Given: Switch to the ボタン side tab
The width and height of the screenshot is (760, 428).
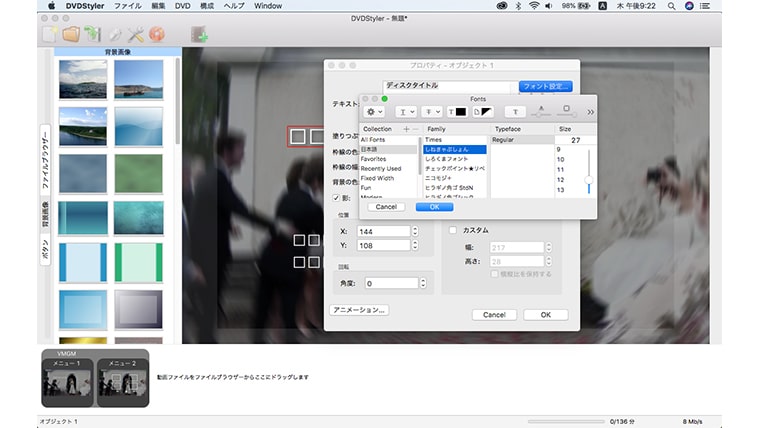Looking at the screenshot, I should [x=45, y=249].
